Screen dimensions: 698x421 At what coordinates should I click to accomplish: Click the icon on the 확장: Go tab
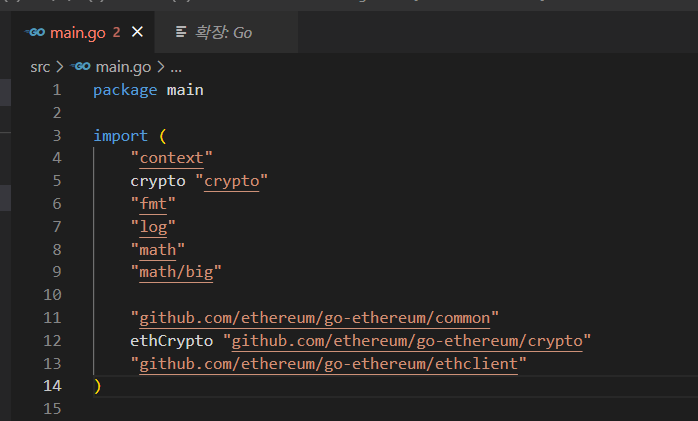point(181,33)
